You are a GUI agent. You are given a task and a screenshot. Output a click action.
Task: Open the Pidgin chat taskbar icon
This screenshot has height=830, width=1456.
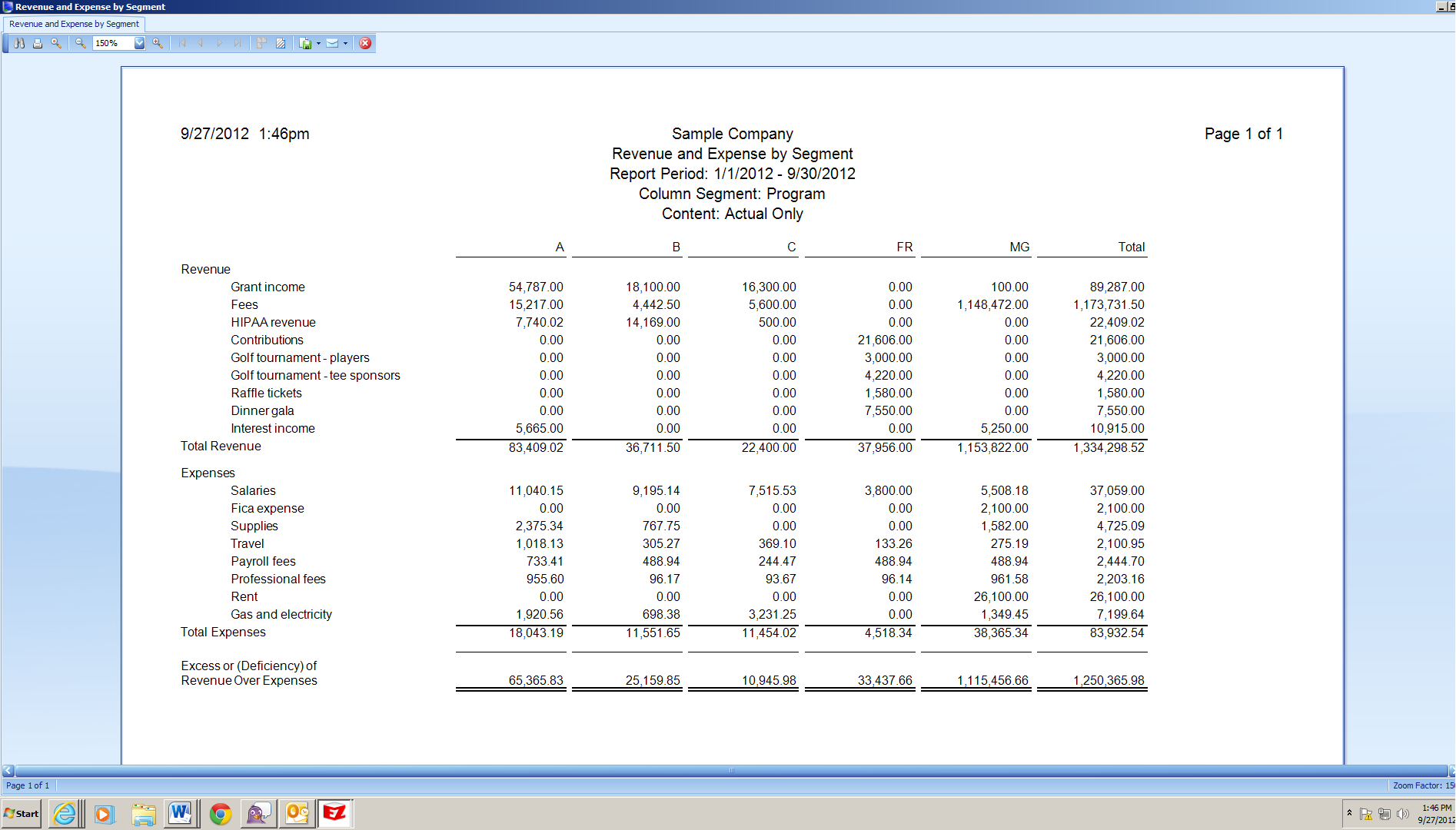(x=259, y=814)
